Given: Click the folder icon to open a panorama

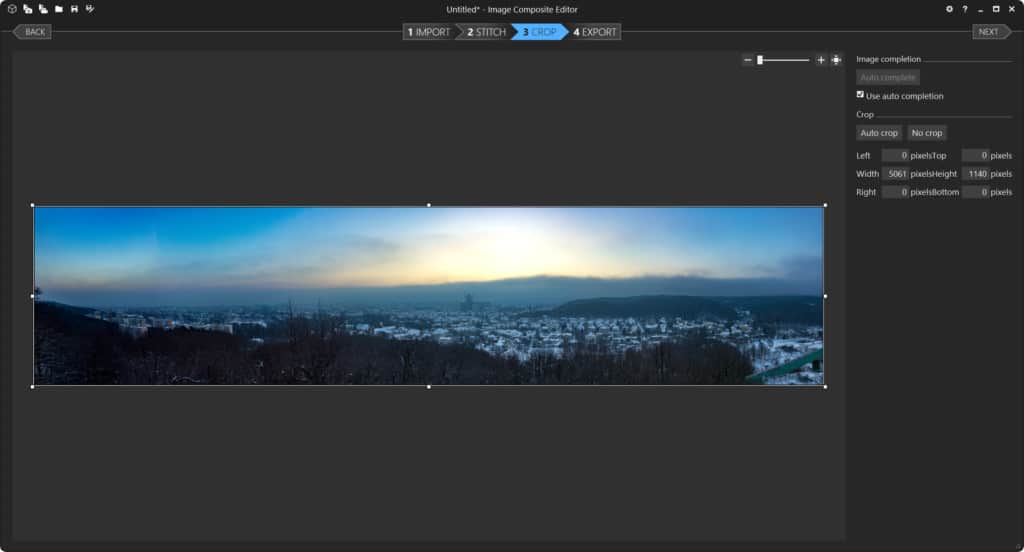Looking at the screenshot, I should pos(59,9).
